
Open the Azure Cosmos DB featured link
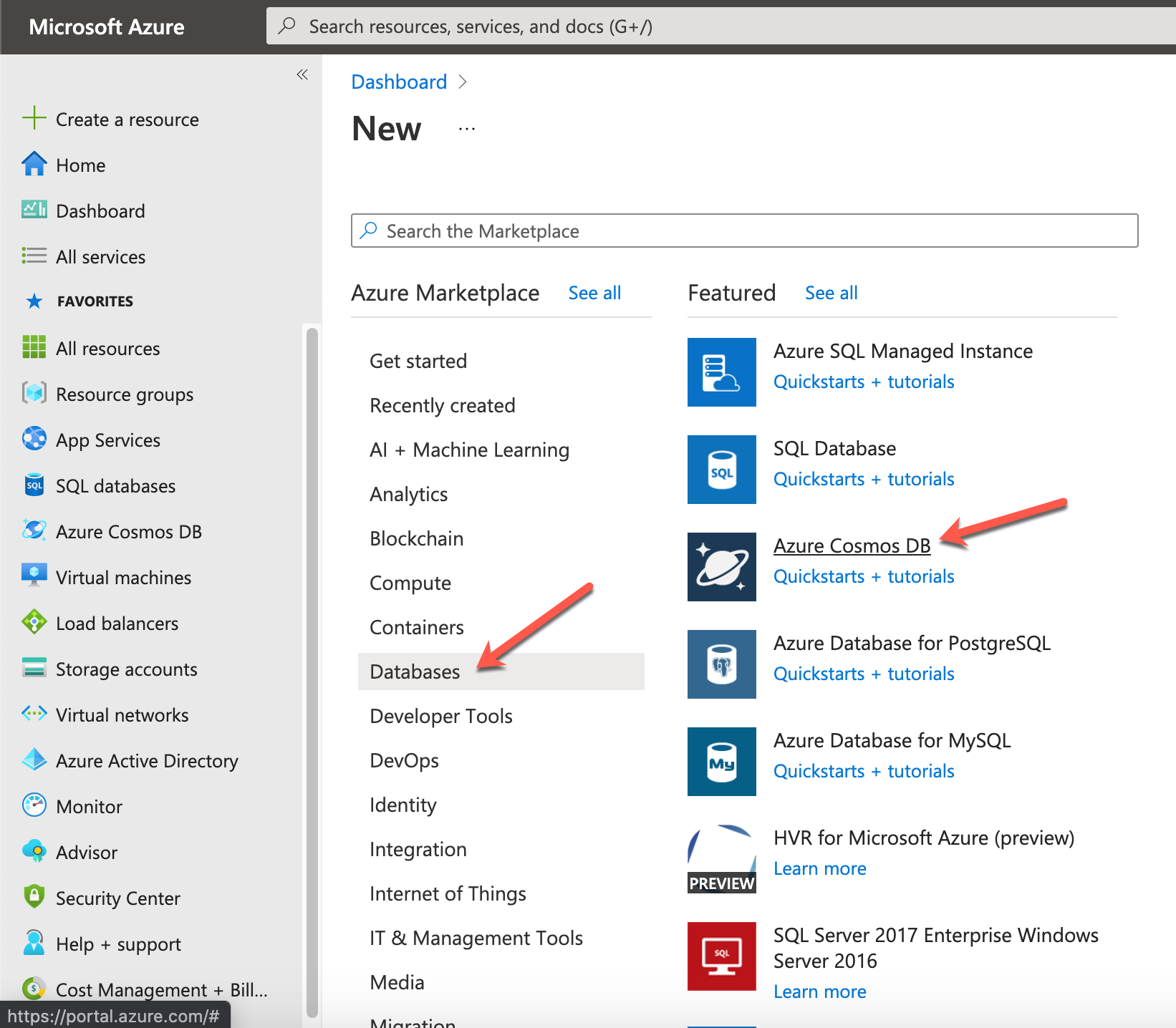click(852, 545)
